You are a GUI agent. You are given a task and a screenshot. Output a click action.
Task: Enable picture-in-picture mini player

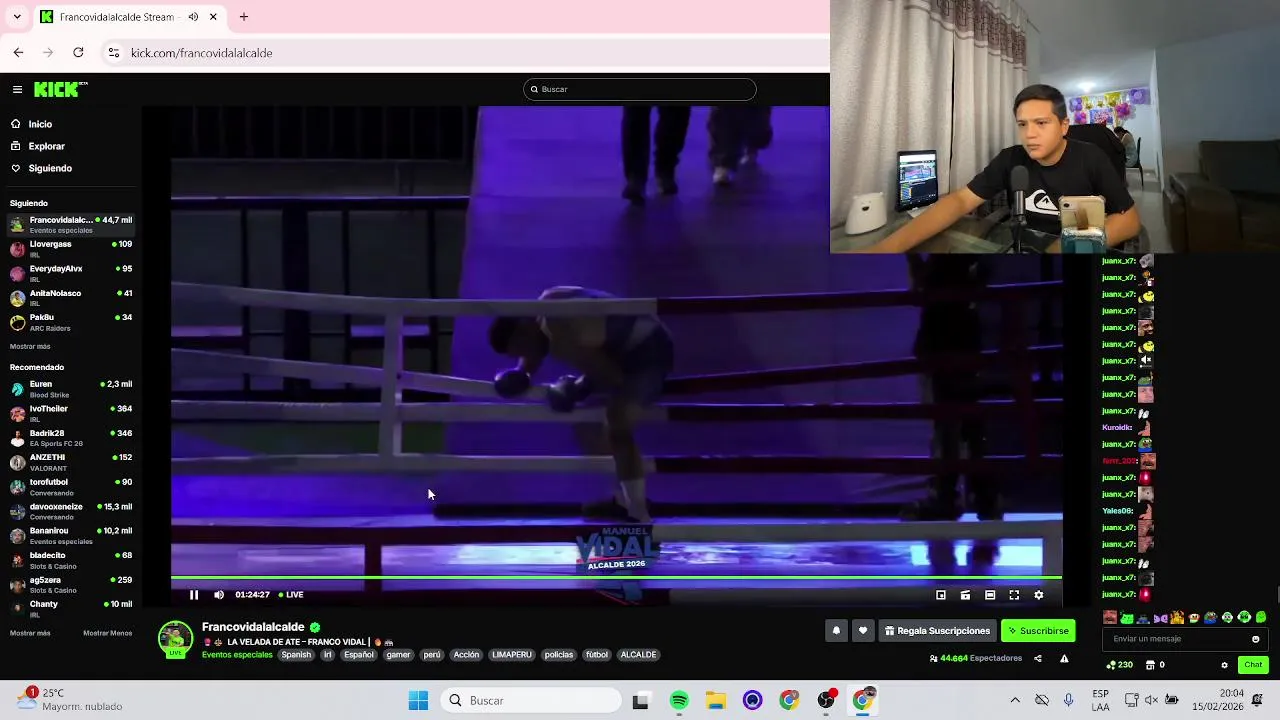coord(941,595)
